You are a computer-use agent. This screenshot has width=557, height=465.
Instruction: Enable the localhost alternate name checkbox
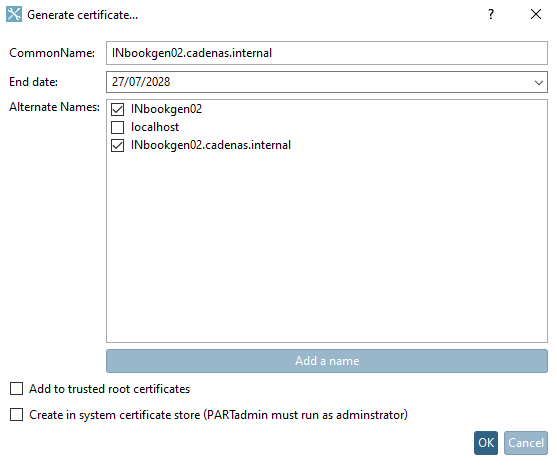click(x=117, y=127)
